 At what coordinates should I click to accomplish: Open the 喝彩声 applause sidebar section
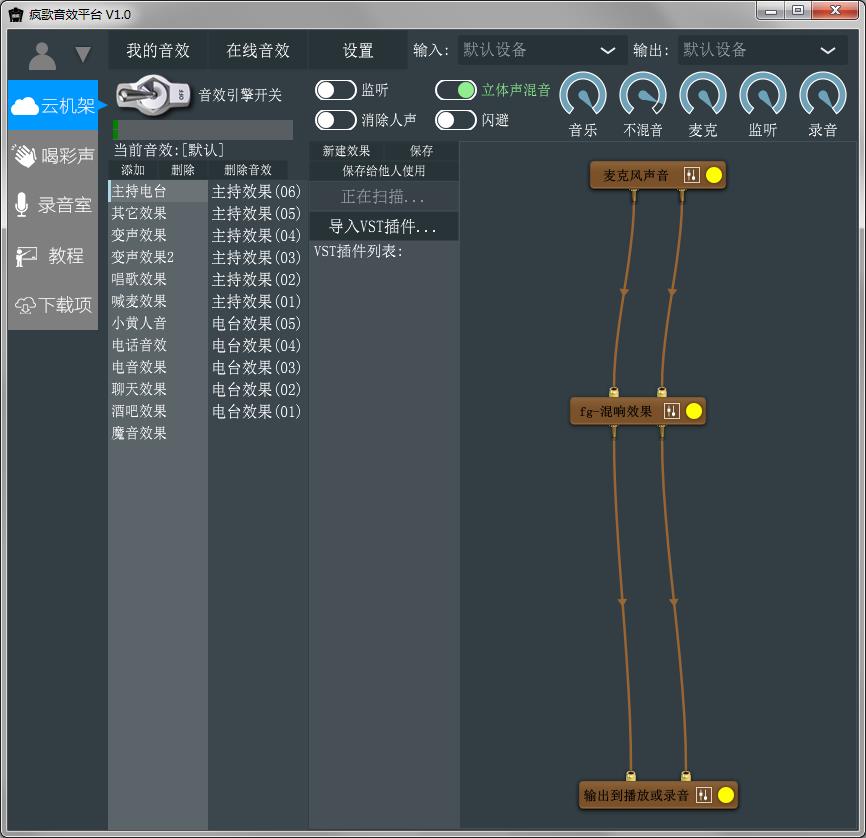pos(54,156)
